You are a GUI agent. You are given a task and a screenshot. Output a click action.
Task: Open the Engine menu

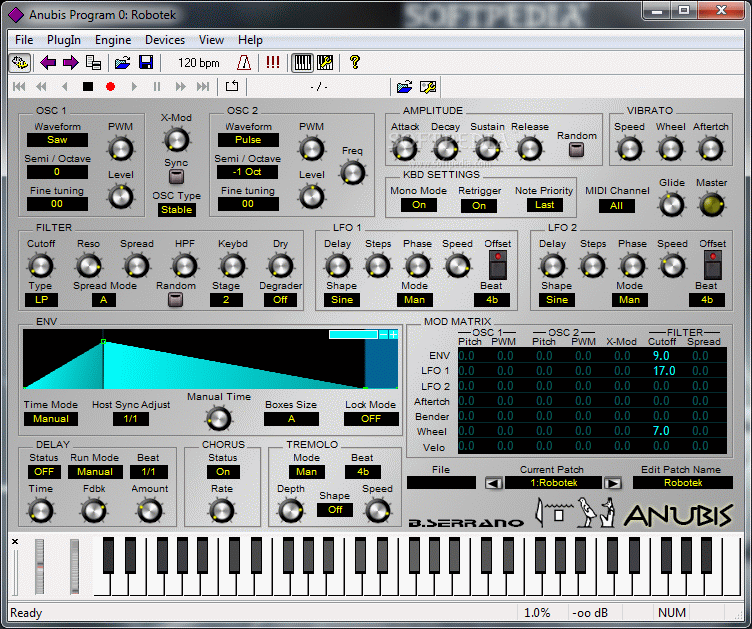[113, 40]
